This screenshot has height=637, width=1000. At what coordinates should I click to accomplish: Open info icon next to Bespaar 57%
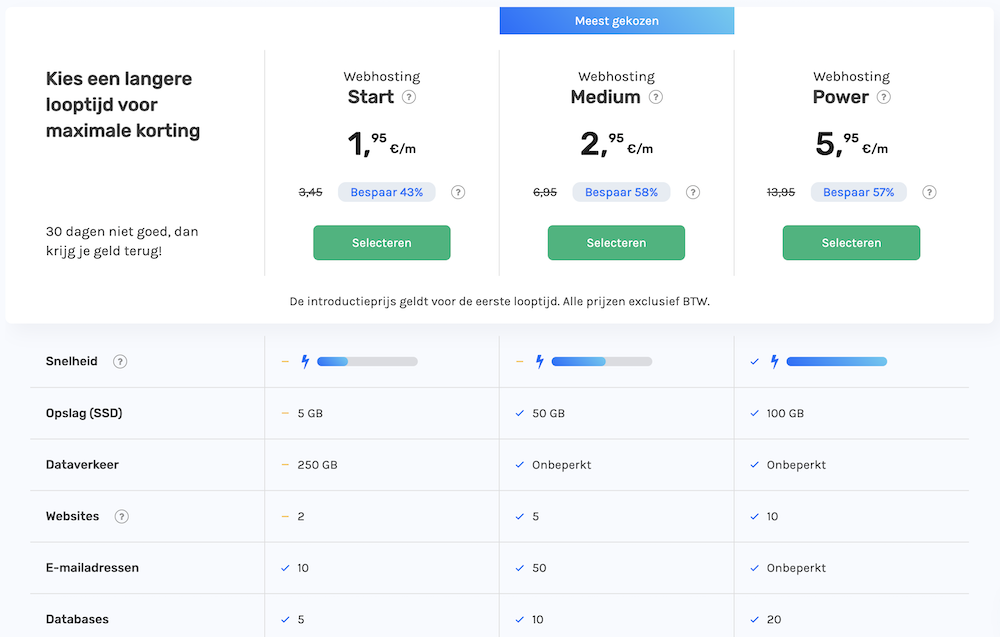[x=929, y=193]
